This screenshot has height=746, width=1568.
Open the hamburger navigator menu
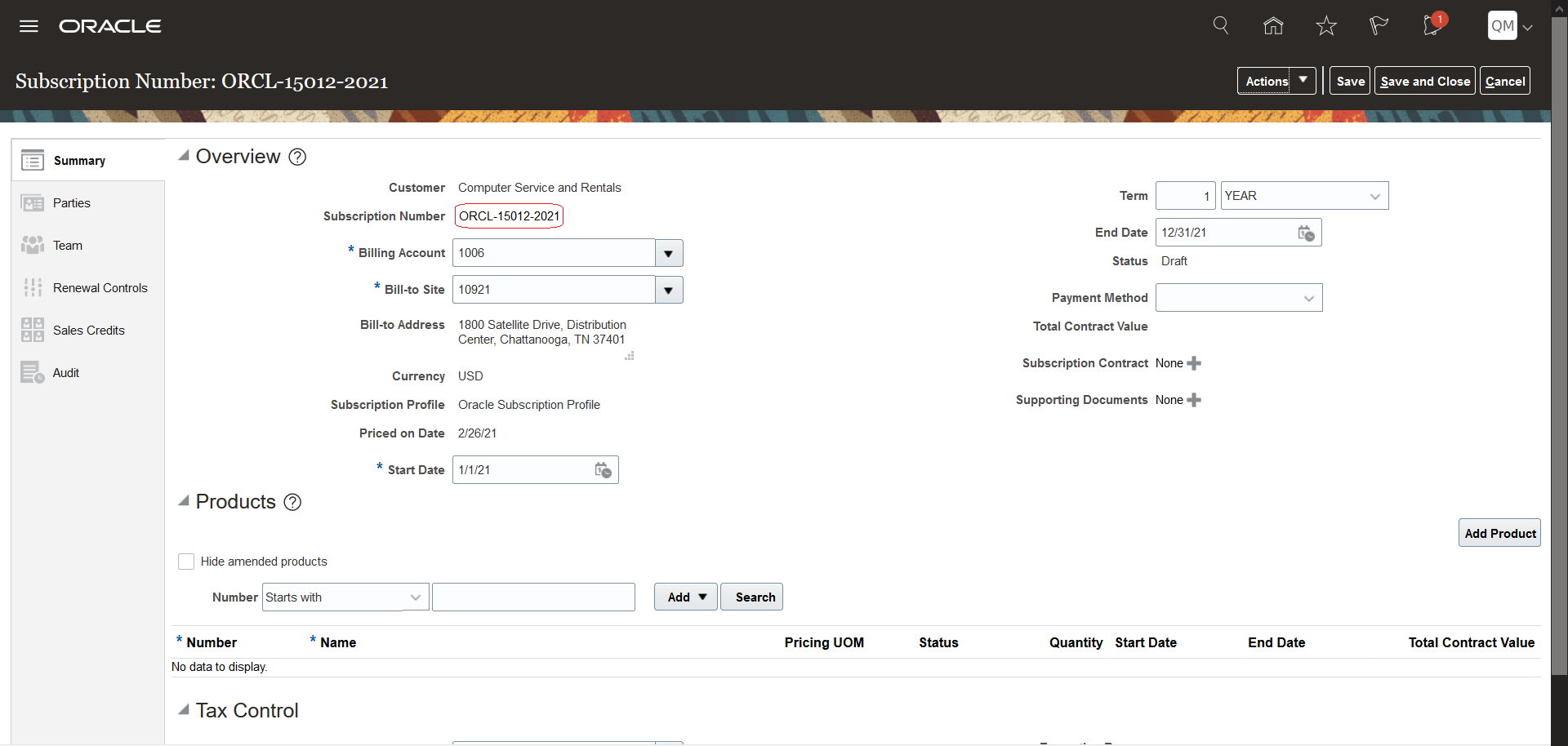tap(29, 26)
